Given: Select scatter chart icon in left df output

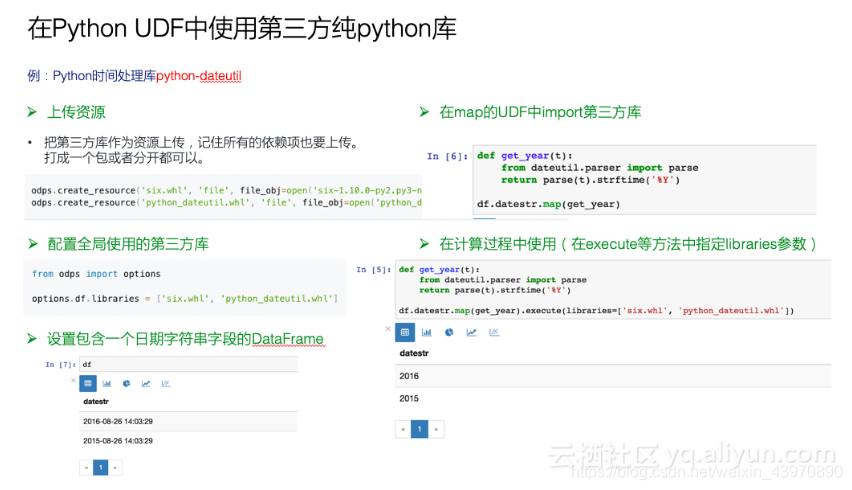Looking at the screenshot, I should 166,384.
